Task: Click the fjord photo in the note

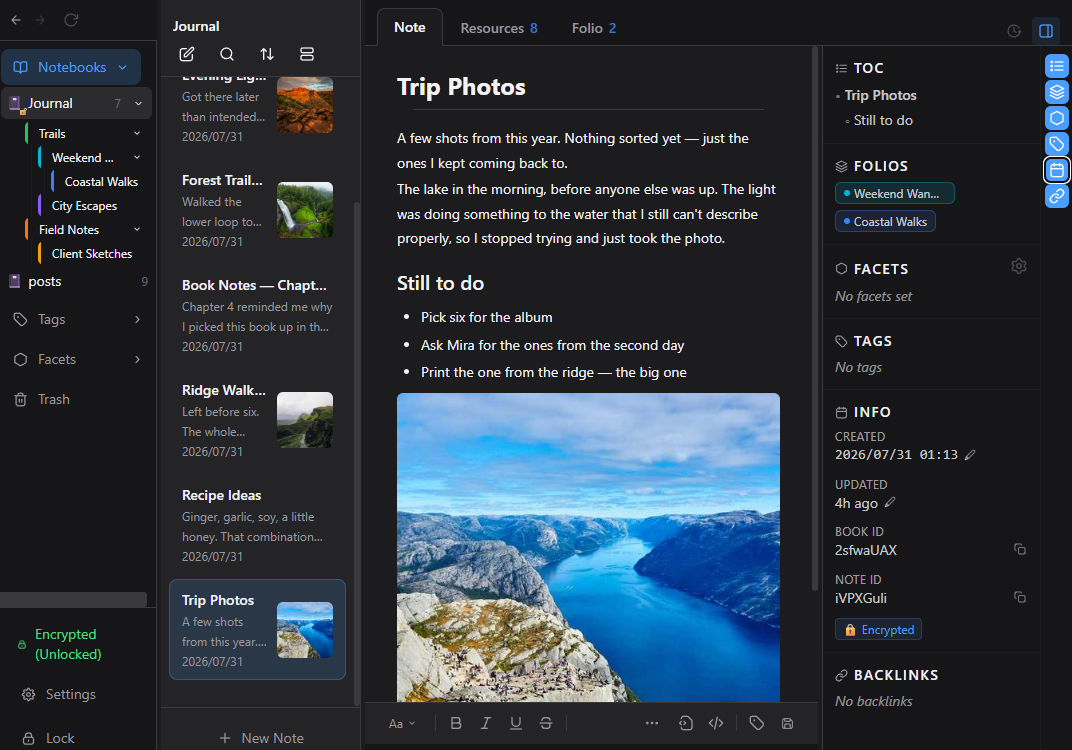Action: click(588, 547)
